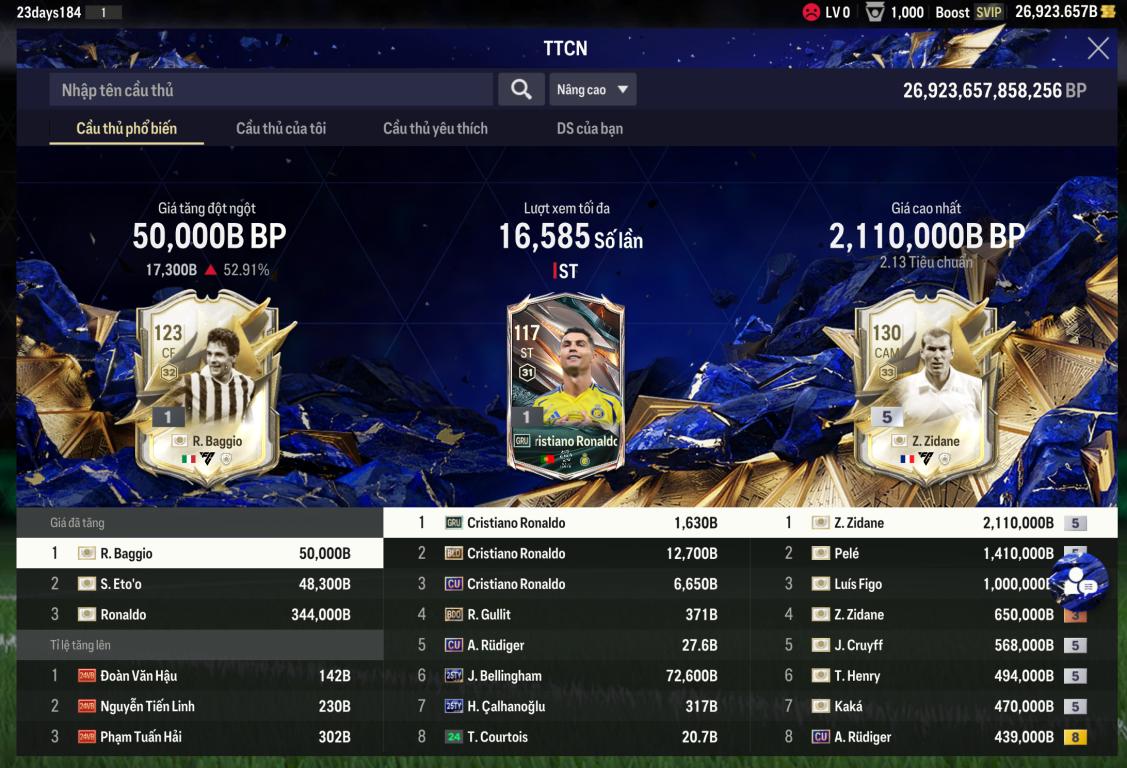Screen dimensions: 1127x768
Task: Click the BP ticket icon at top right
Action: pos(1108,11)
